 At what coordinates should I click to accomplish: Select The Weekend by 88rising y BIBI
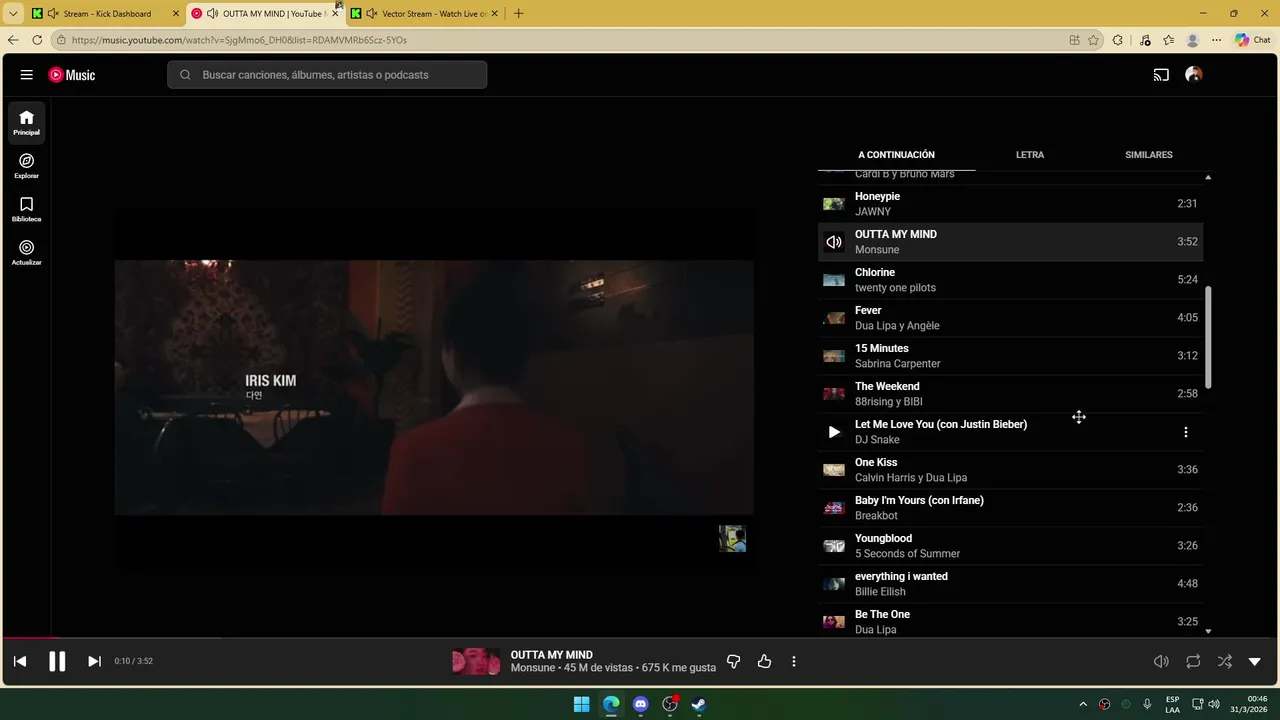click(x=1010, y=394)
